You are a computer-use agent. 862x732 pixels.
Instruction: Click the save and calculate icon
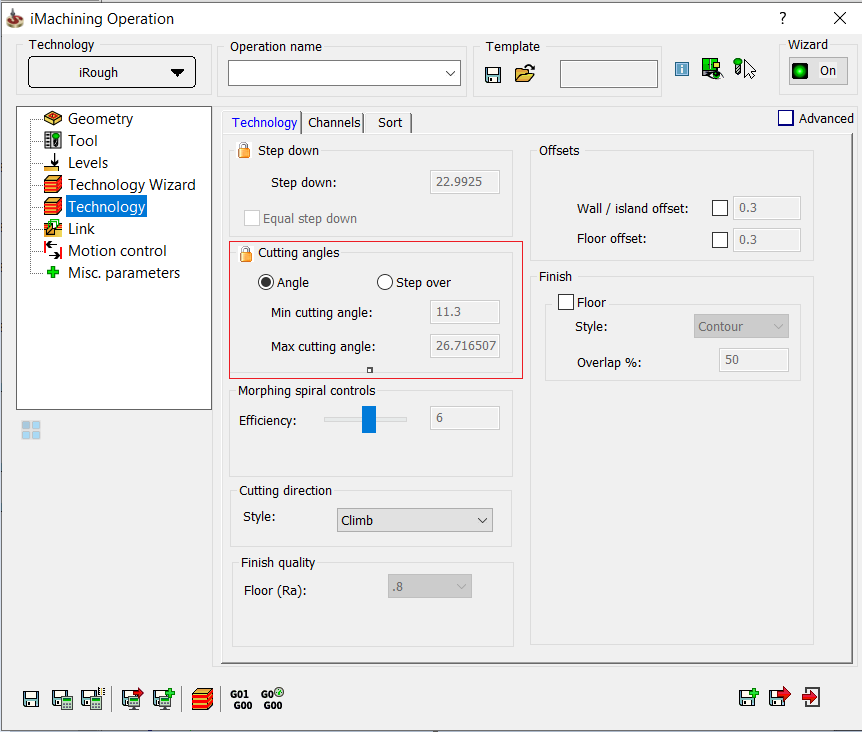click(x=62, y=699)
